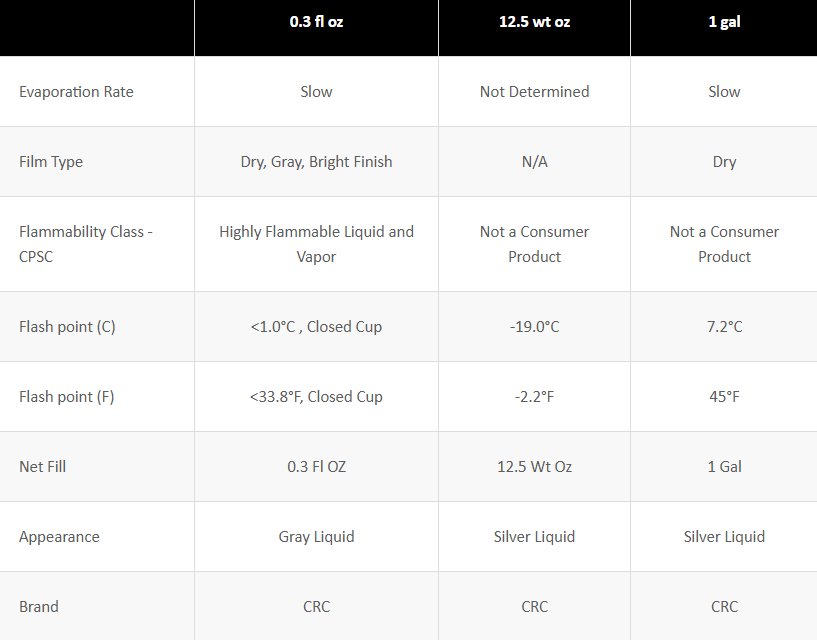The width and height of the screenshot is (817, 640).
Task: Click the 12.5 wt oz column header
Action: [534, 21]
